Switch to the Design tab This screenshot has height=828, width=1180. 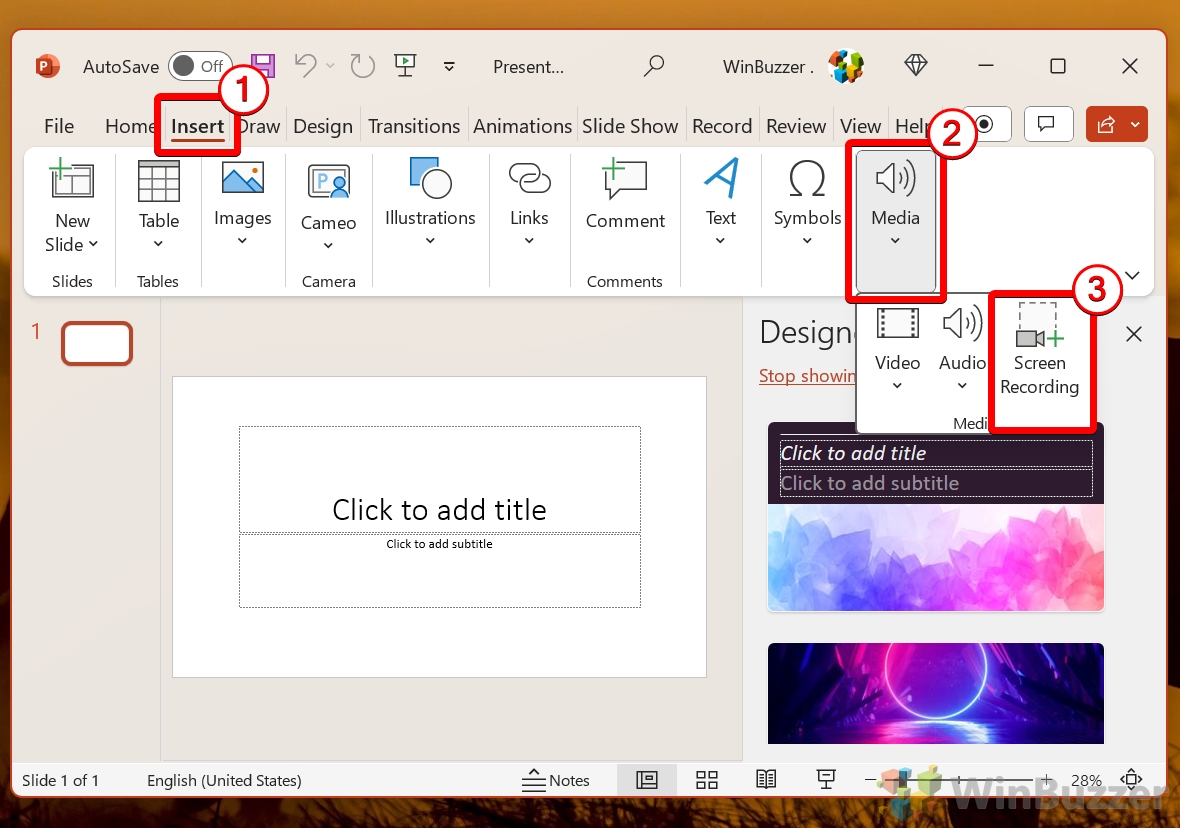coord(323,126)
